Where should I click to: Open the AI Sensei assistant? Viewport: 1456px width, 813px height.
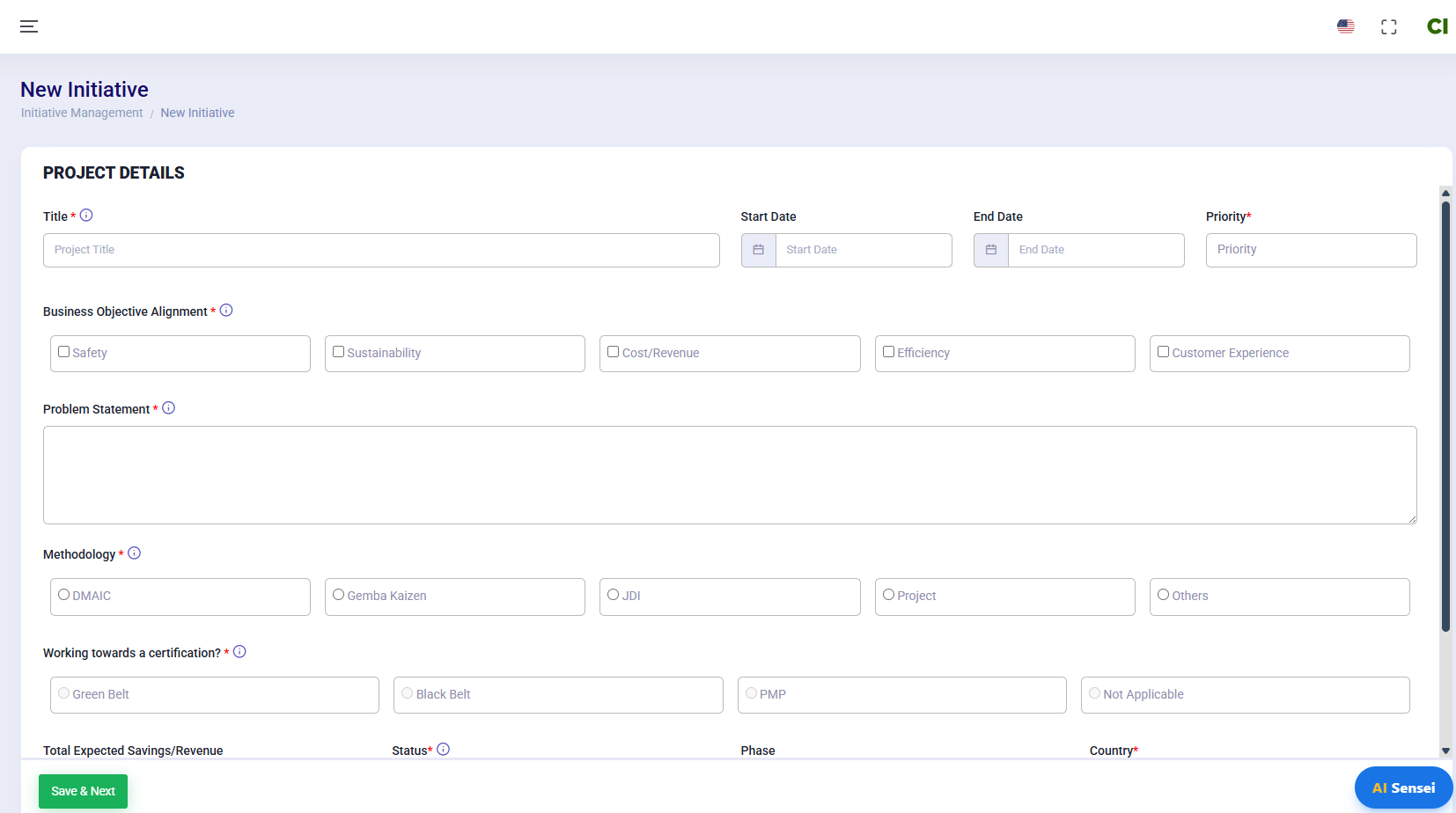(x=1403, y=788)
